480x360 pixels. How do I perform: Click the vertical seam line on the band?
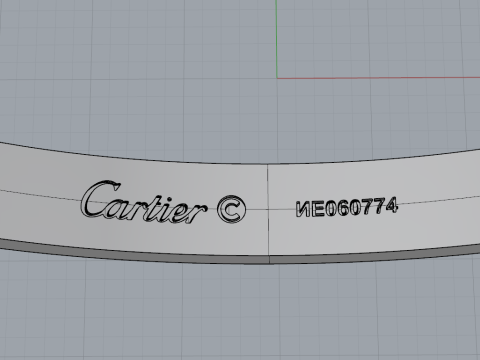tap(268, 210)
